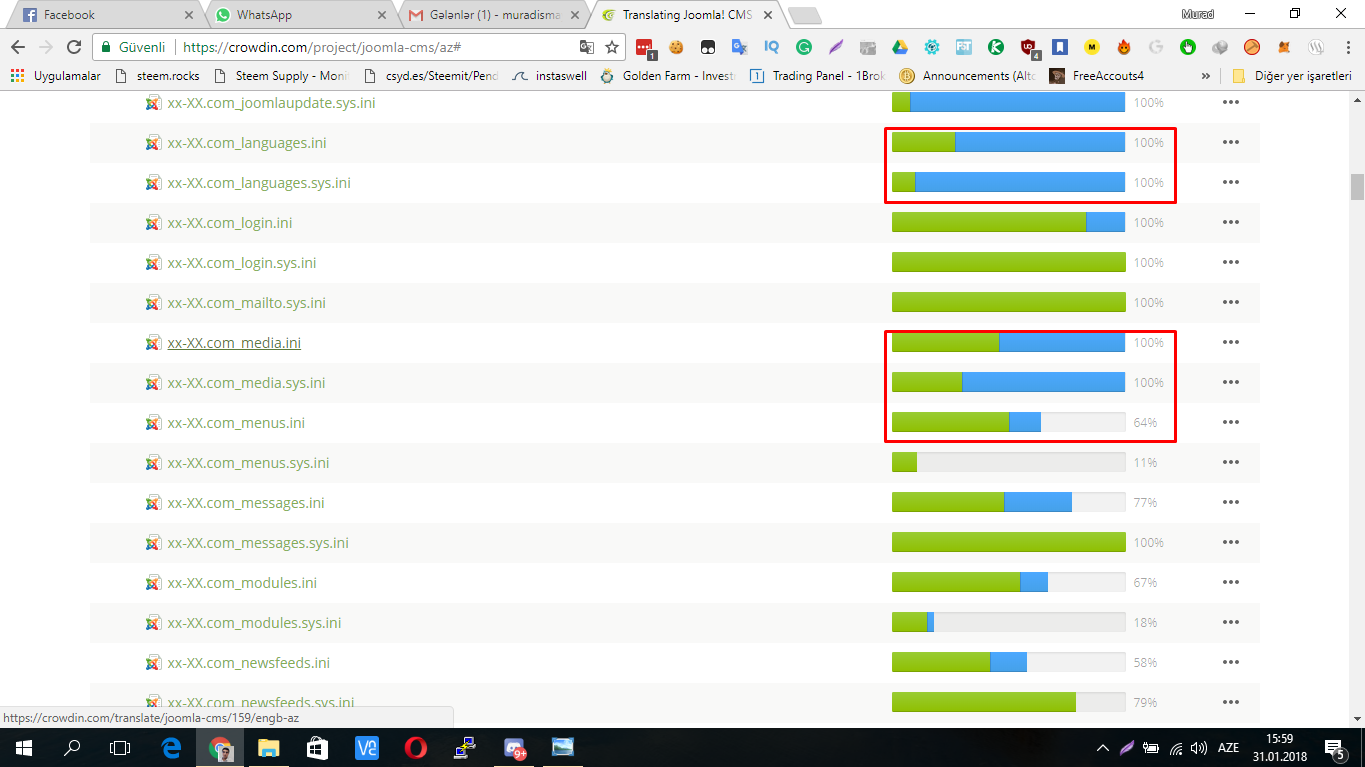
Task: Open xx-XX.com_menus.sys.ini file
Action: pyautogui.click(x=248, y=463)
